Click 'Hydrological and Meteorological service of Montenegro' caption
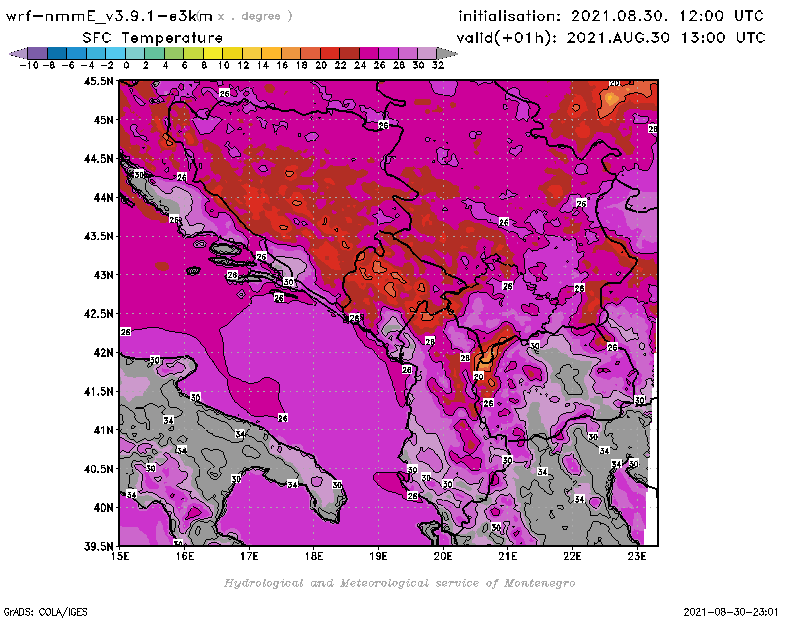The height and width of the screenshot is (618, 800). tap(399, 583)
